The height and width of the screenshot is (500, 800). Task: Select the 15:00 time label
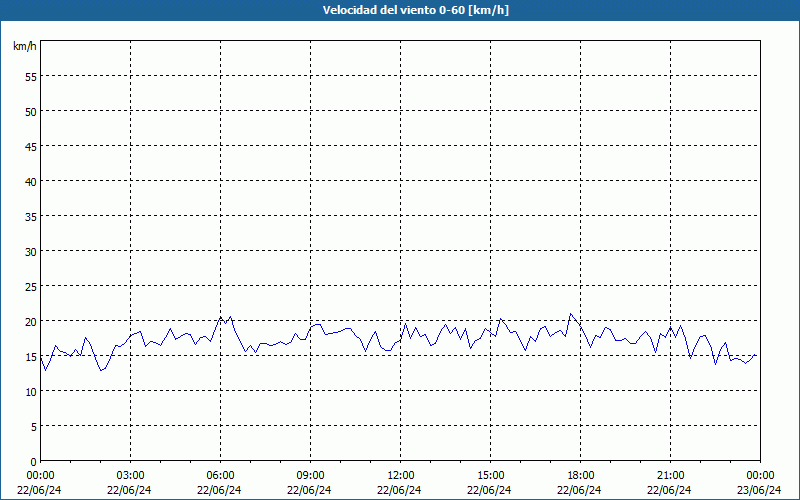490,475
